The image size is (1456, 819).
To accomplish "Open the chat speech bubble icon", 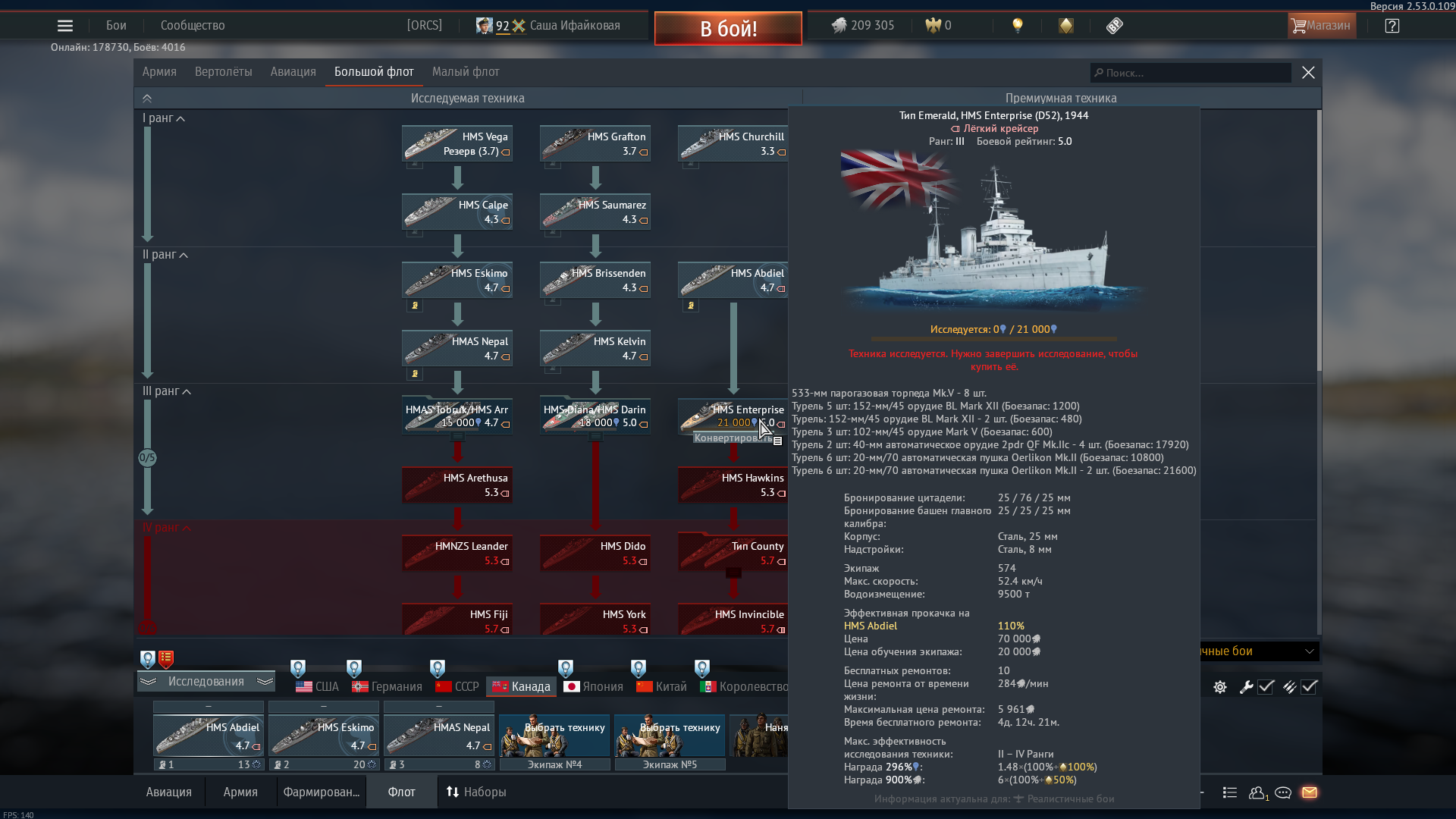I will (x=1283, y=792).
